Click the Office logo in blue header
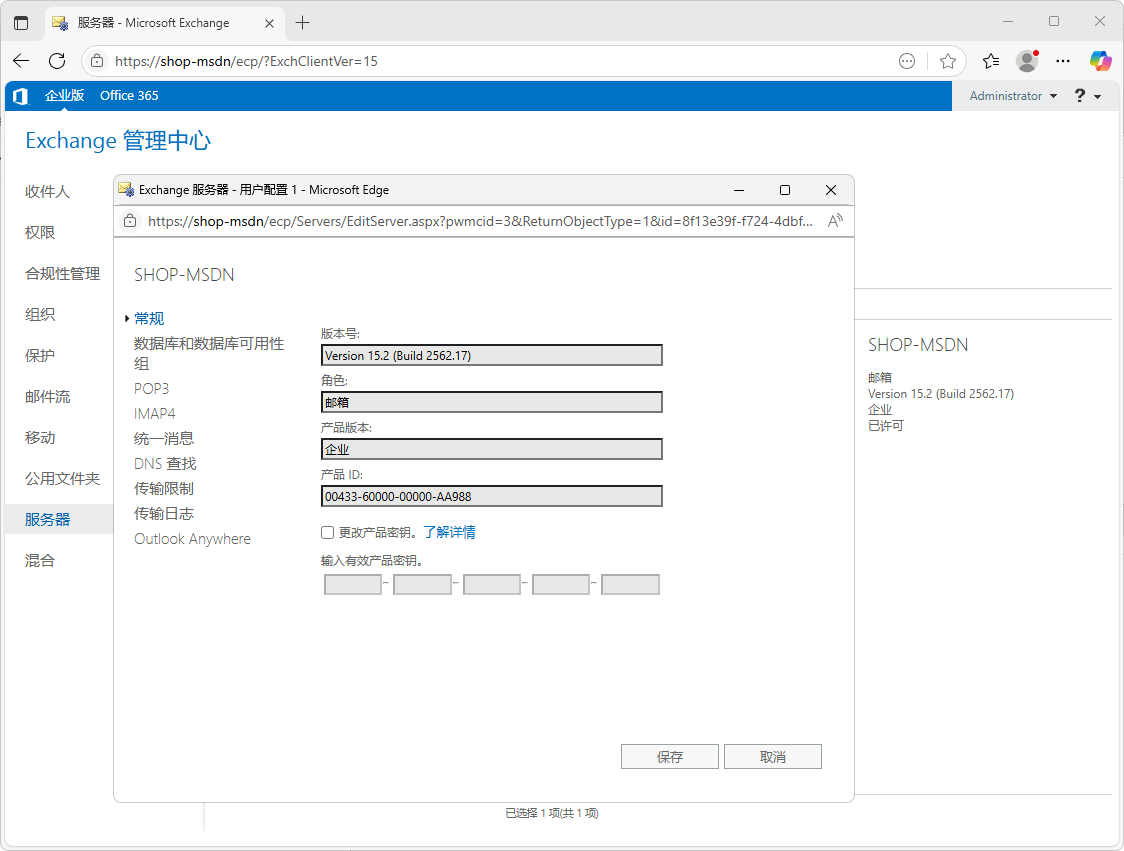 [20, 96]
